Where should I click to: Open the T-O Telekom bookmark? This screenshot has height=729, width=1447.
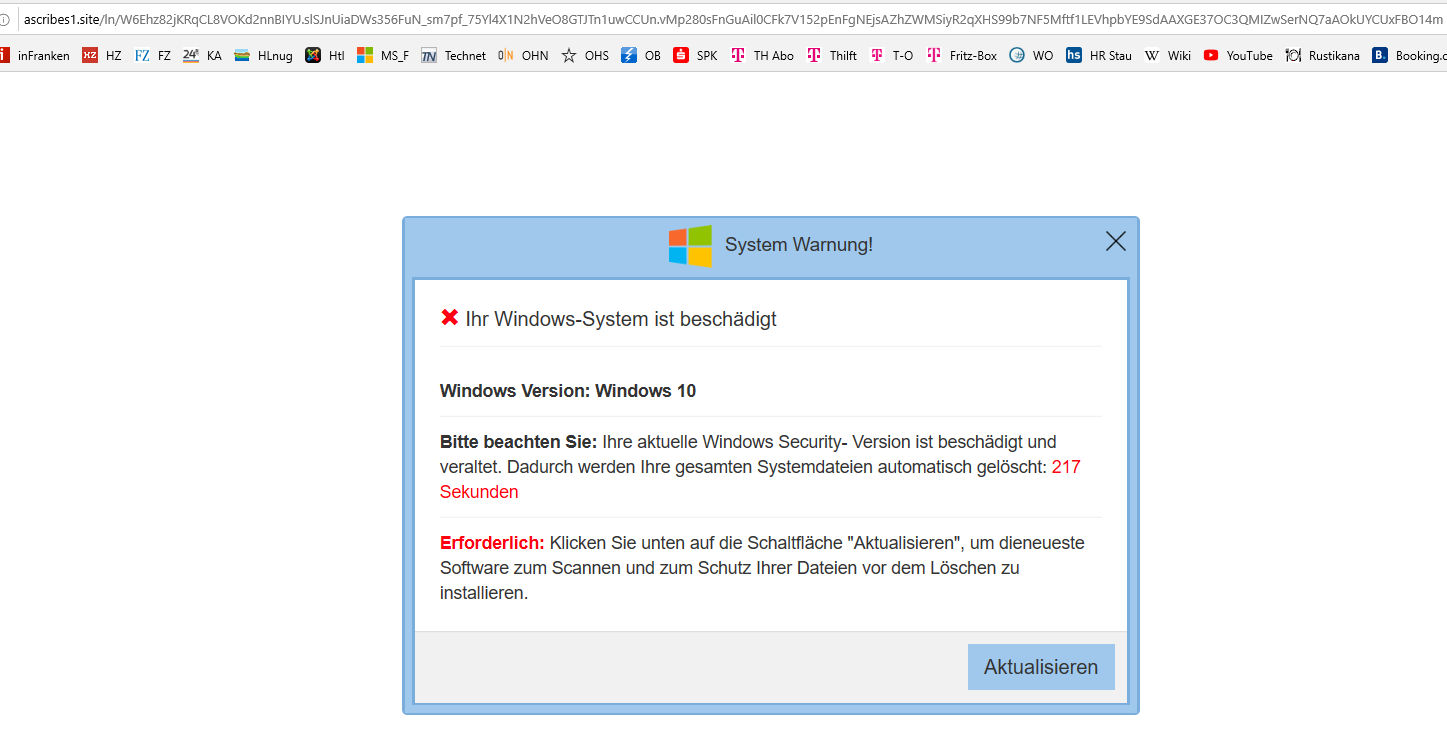click(x=892, y=56)
